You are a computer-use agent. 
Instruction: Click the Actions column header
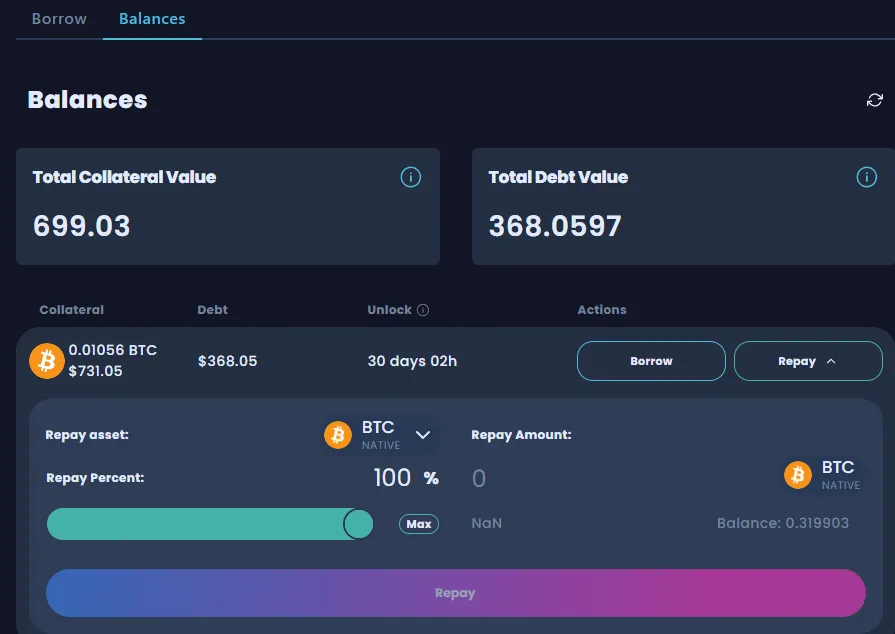pyautogui.click(x=602, y=310)
